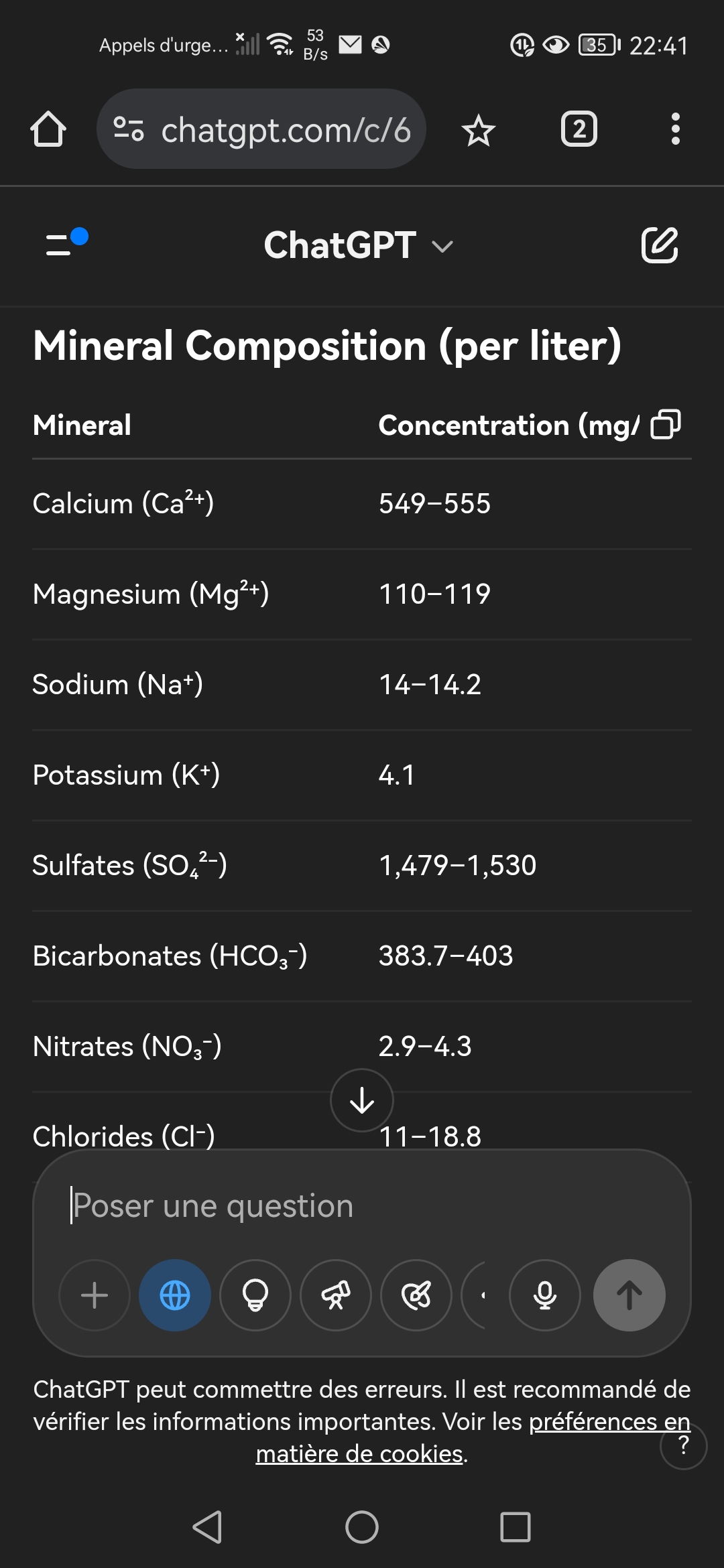Add an attachment with the plus button
The width and height of the screenshot is (724, 1568).
coord(95,1295)
